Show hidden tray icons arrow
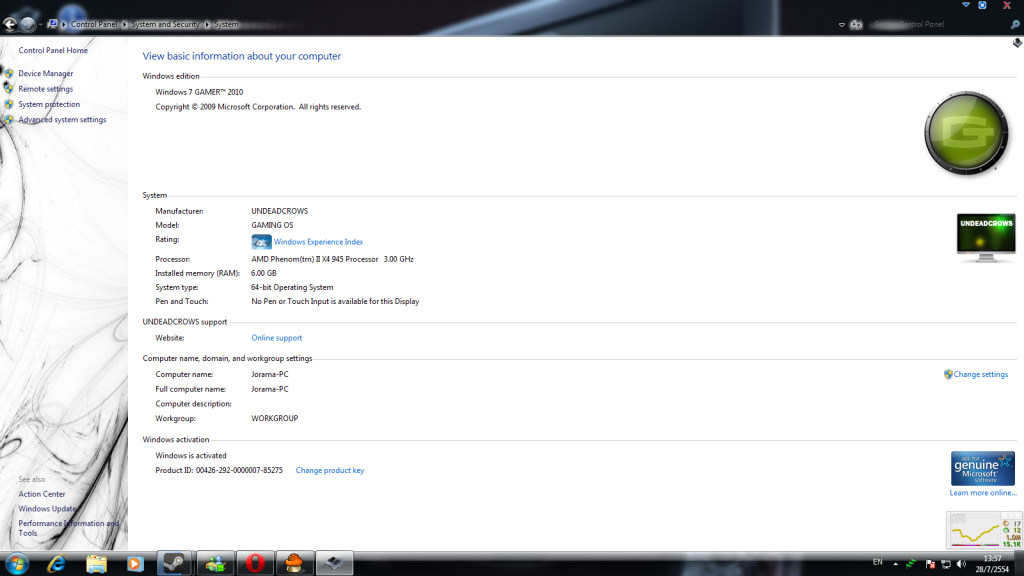This screenshot has width=1024, height=576. (895, 564)
